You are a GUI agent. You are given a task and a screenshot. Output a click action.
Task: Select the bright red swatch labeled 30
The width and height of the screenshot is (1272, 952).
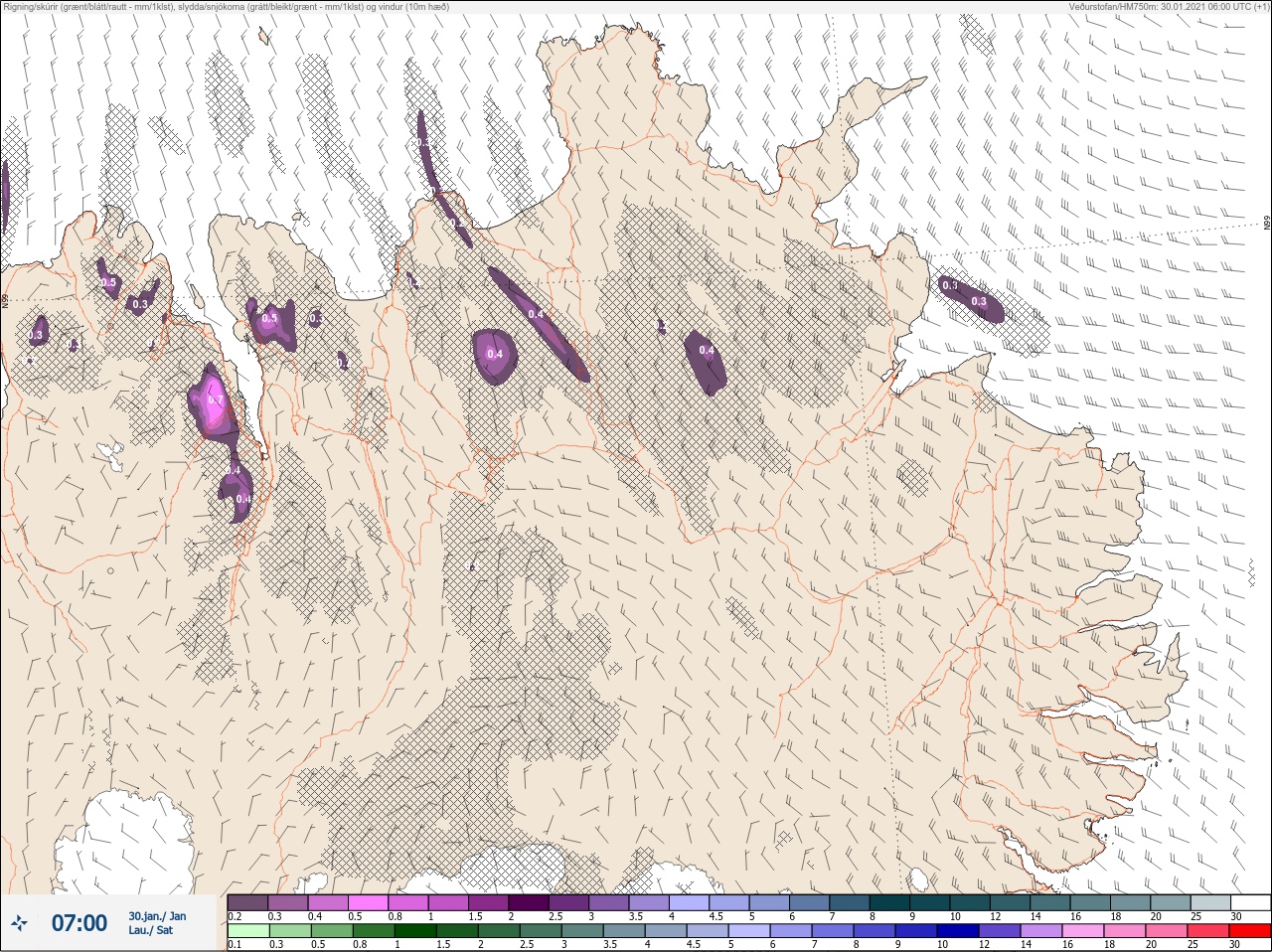click(x=1250, y=931)
